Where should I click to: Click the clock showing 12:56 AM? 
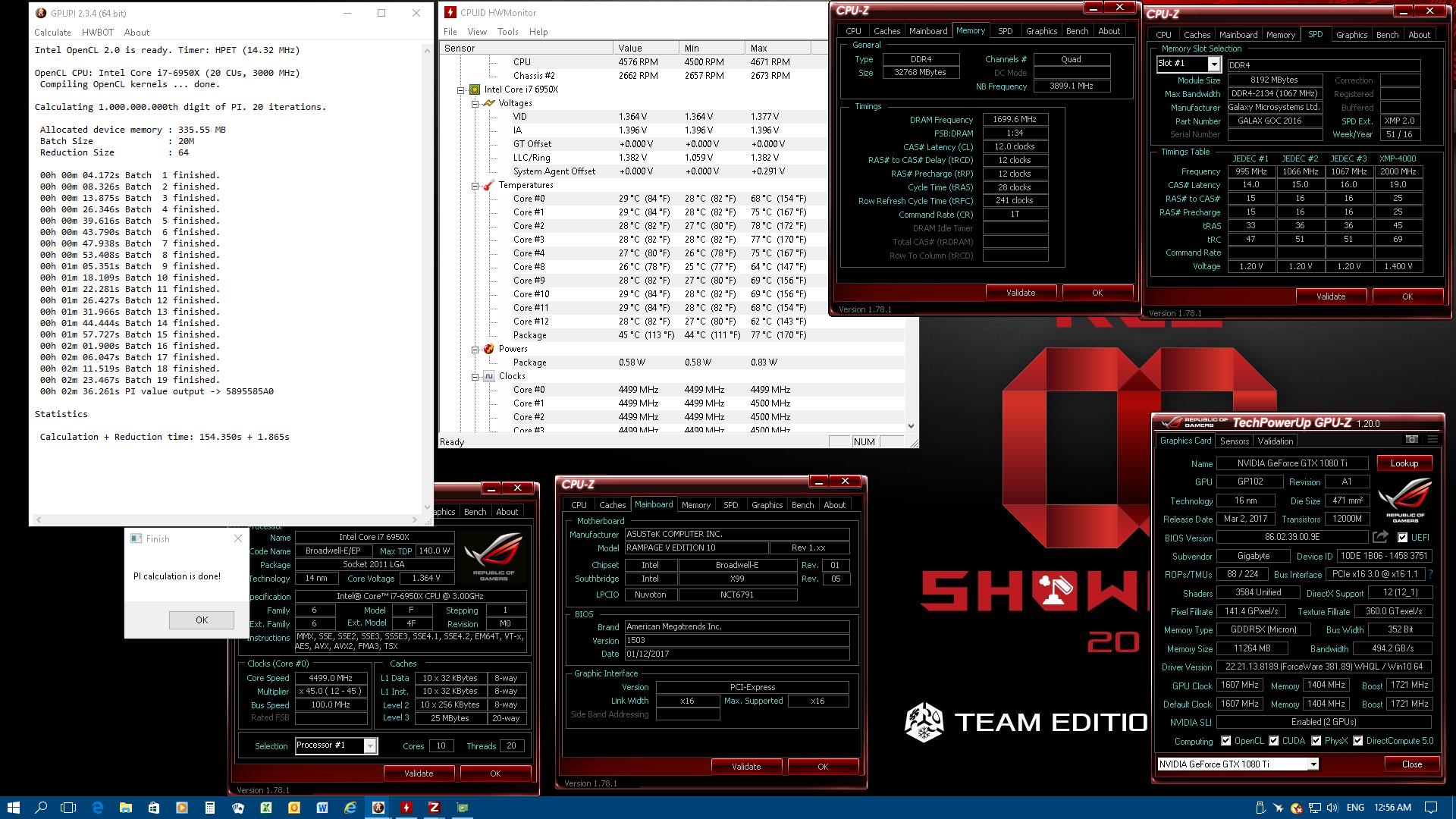tap(1392, 808)
